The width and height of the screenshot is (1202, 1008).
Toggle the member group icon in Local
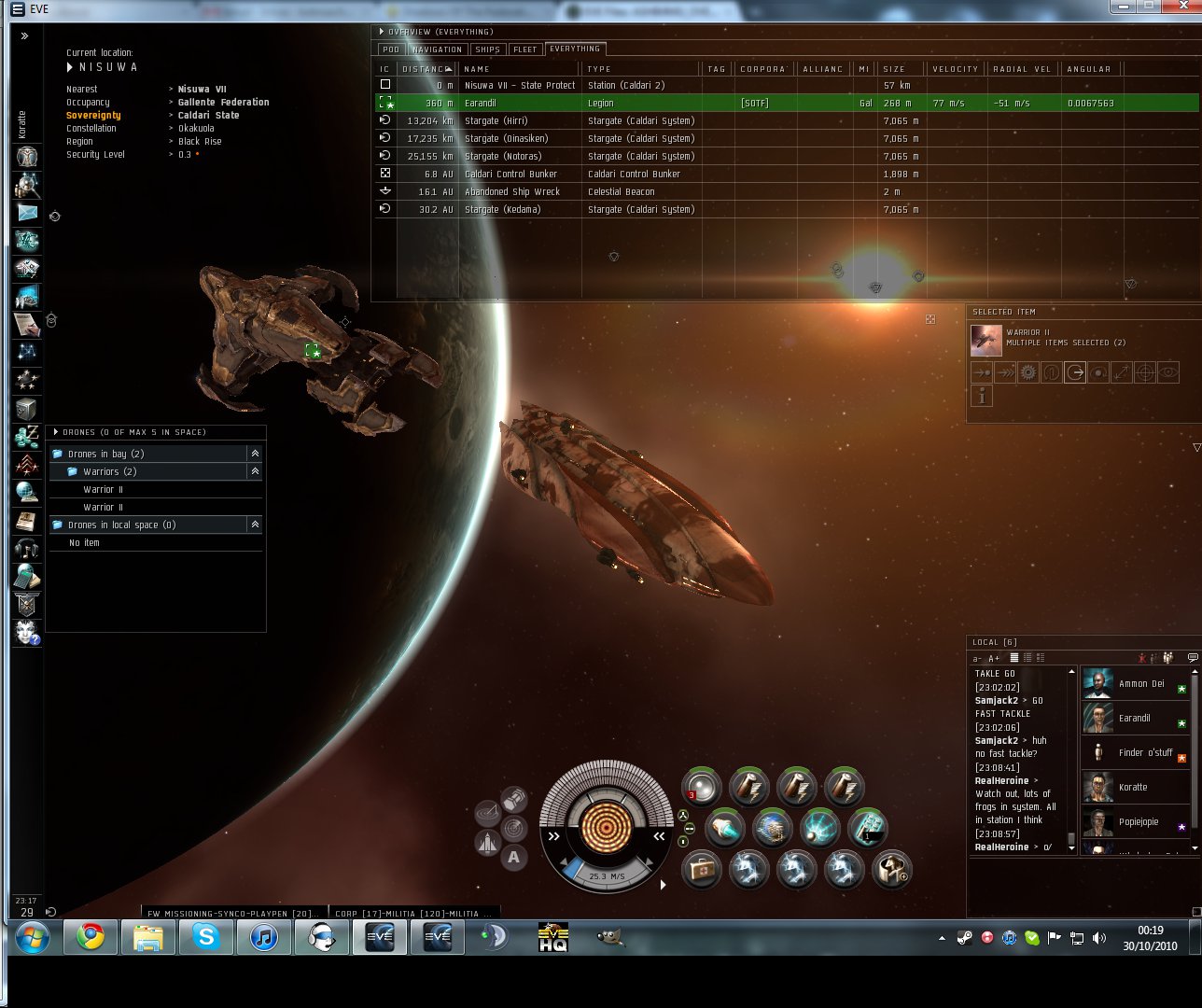1167,658
